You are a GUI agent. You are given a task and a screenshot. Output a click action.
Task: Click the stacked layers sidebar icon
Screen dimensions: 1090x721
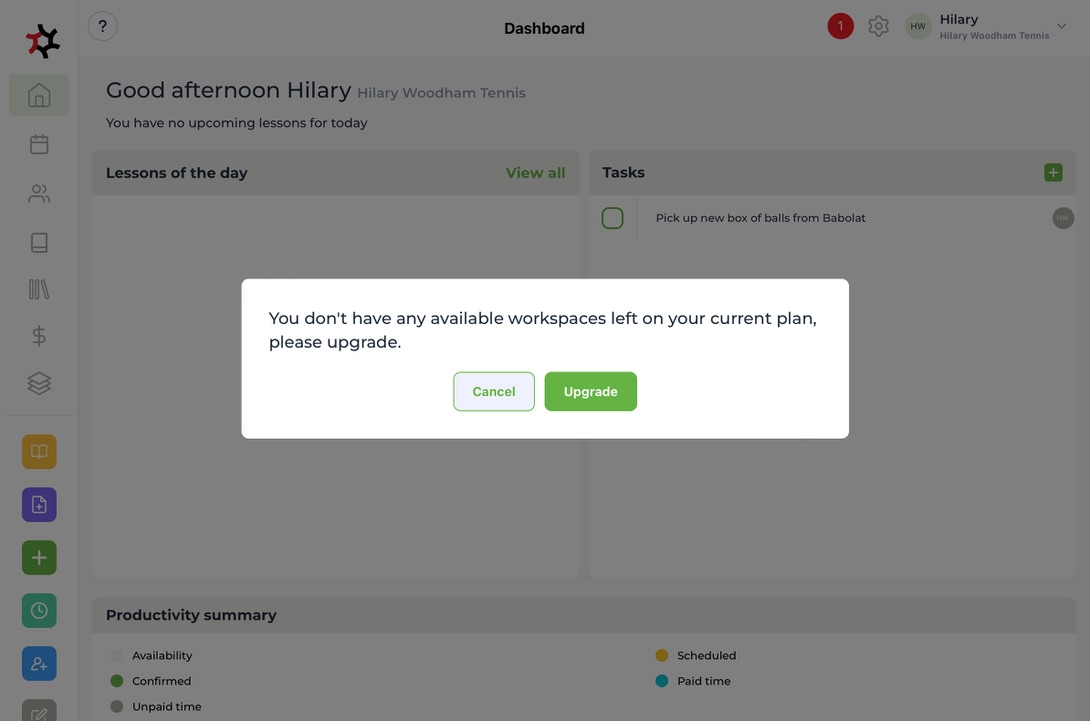pos(39,383)
